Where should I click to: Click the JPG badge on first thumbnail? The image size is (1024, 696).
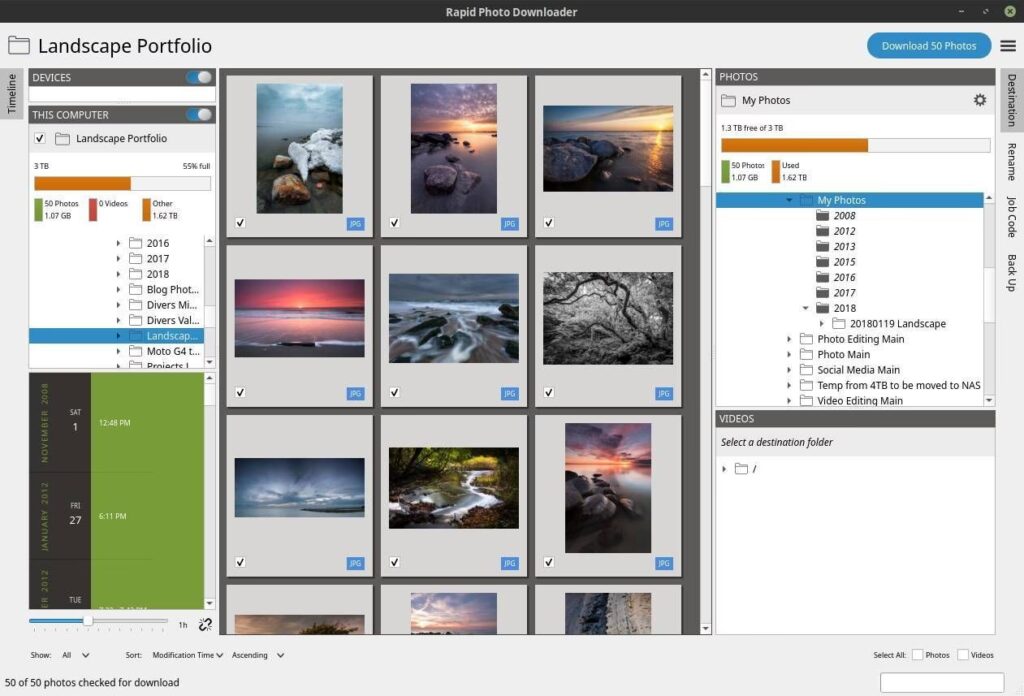(x=355, y=224)
